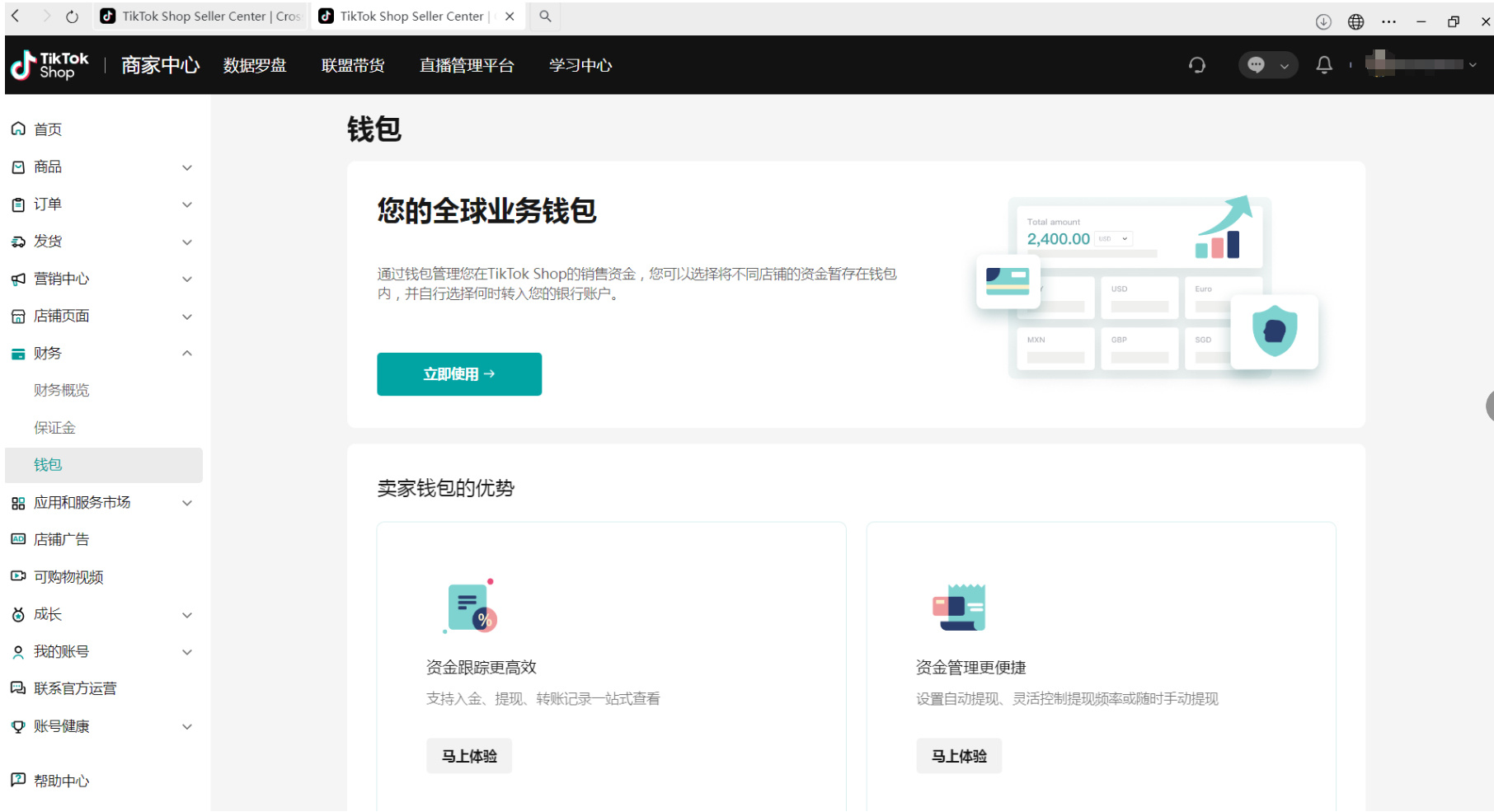
Task: Expand the 发货 menu chevron
Action: pos(187,242)
